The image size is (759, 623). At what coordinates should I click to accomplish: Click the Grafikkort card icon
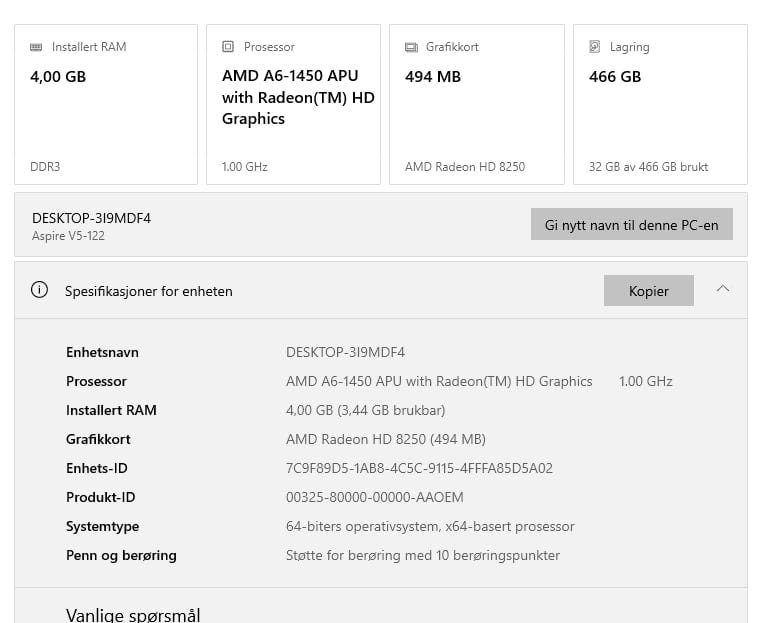pyautogui.click(x=411, y=47)
